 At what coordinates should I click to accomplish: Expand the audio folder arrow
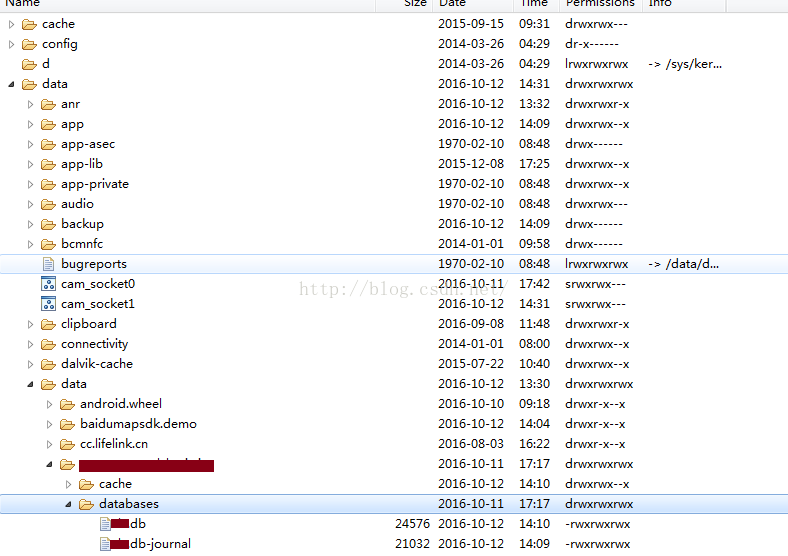coord(30,205)
